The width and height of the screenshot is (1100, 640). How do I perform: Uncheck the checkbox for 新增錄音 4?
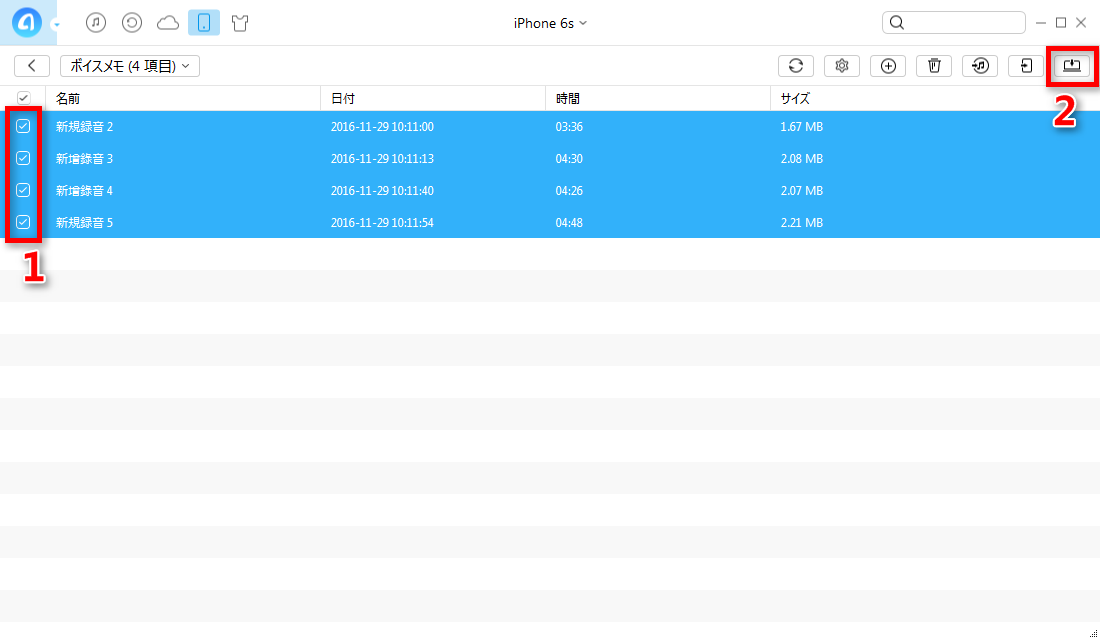point(23,190)
